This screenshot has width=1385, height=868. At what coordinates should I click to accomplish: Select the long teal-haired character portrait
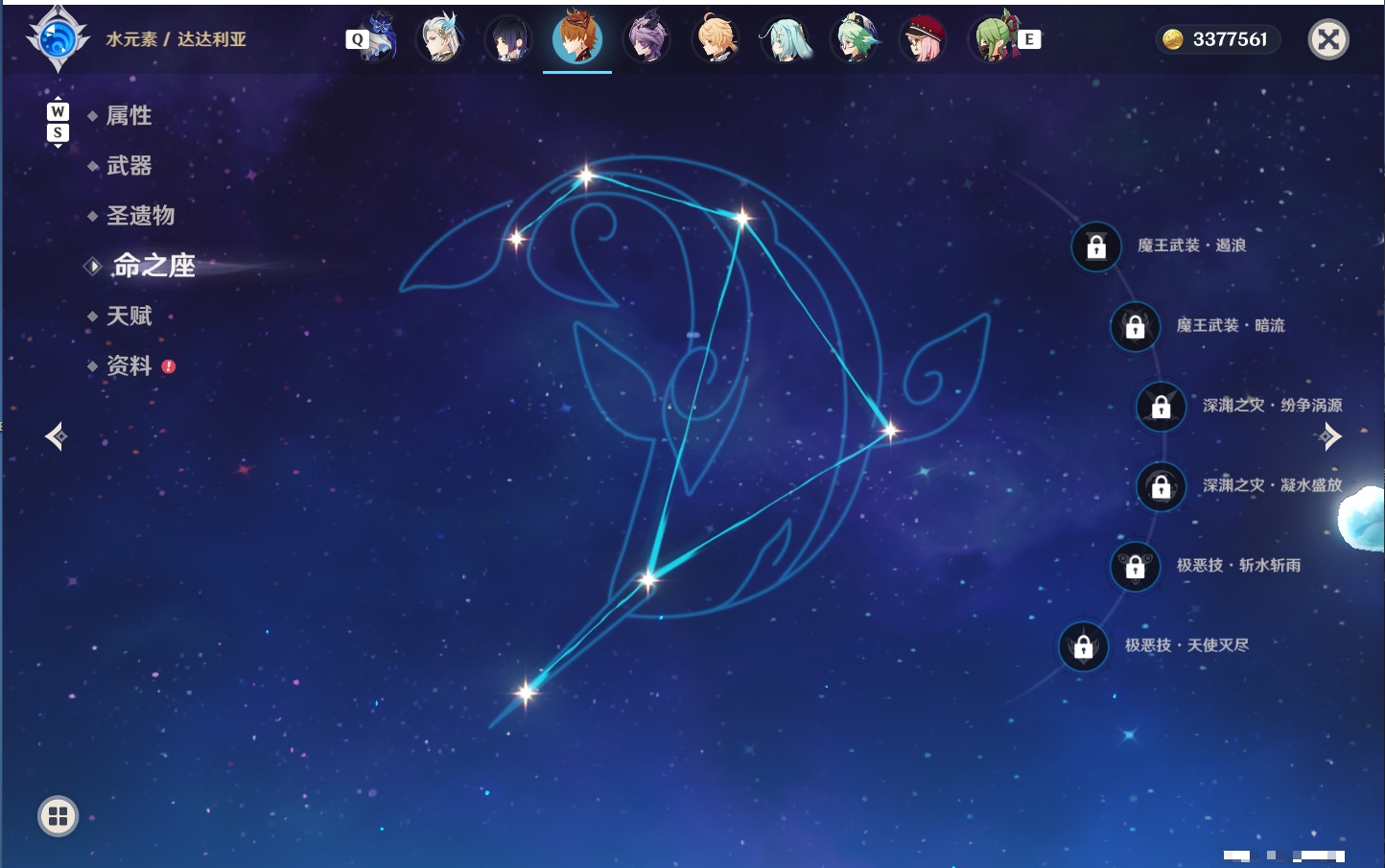tap(786, 38)
